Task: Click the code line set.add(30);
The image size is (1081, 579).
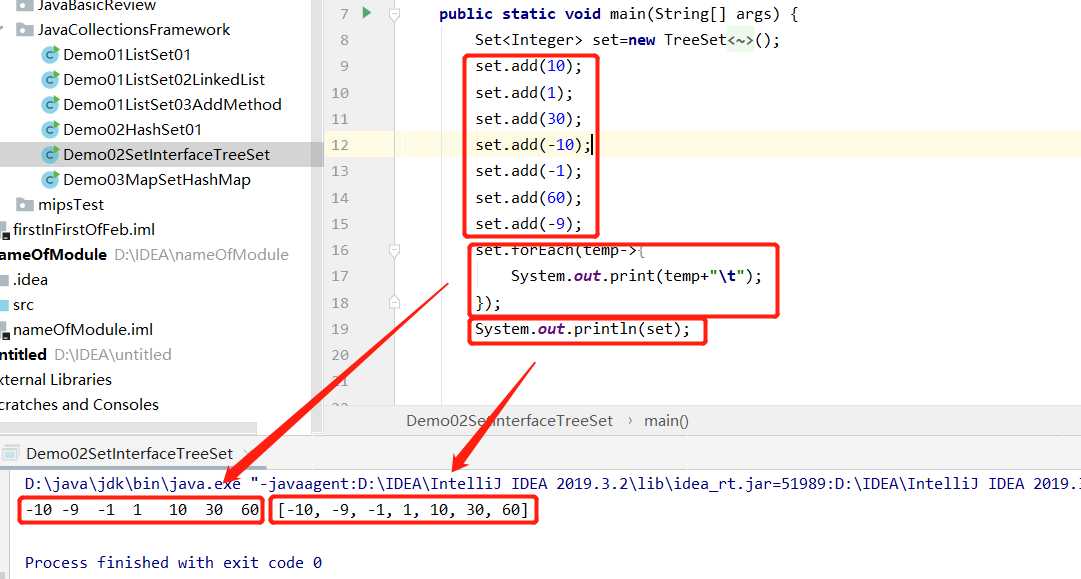Action: (x=528, y=119)
